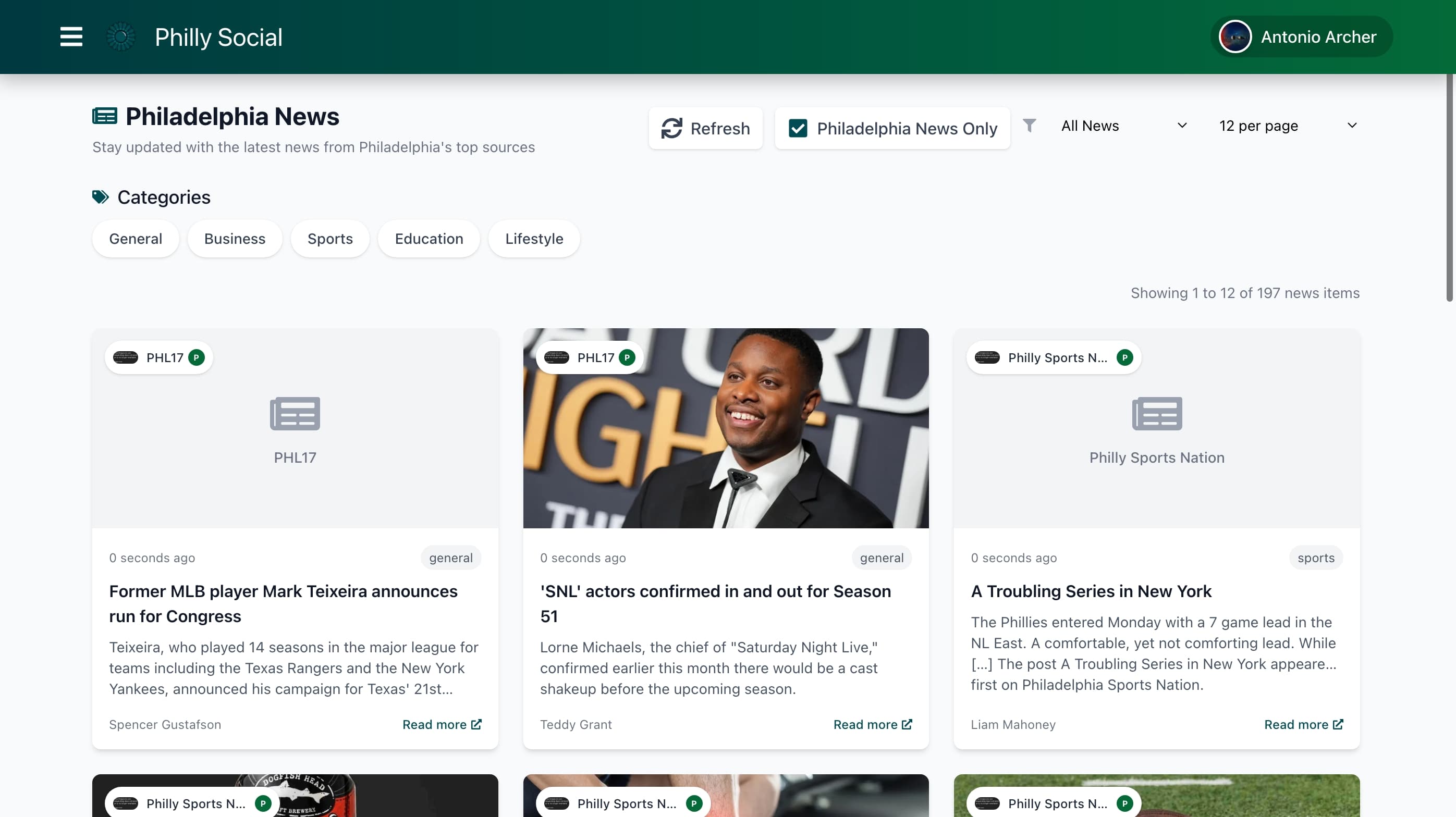Filter by Business category

tap(235, 239)
